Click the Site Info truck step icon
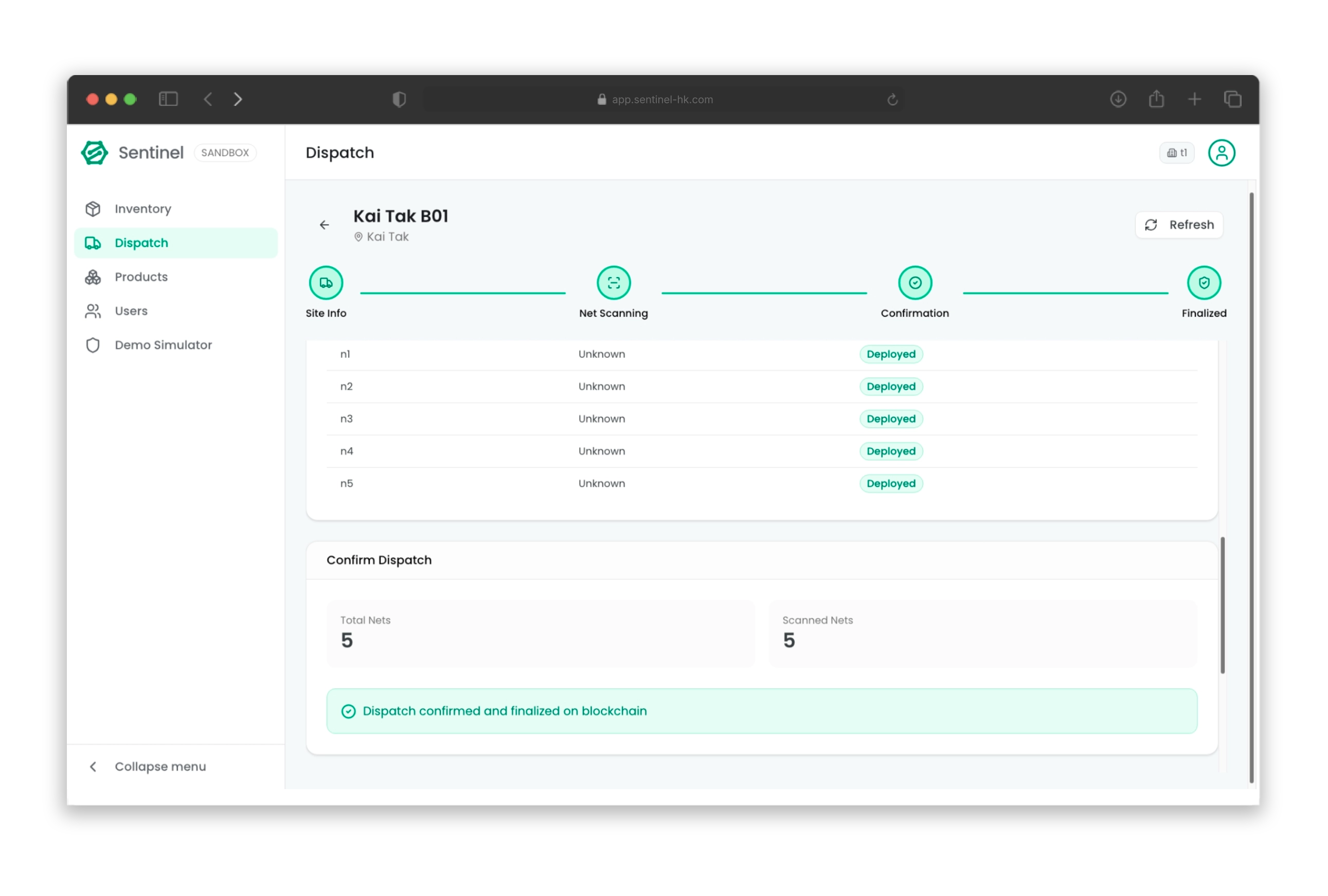Screen dimensions: 1328x896 (326, 283)
